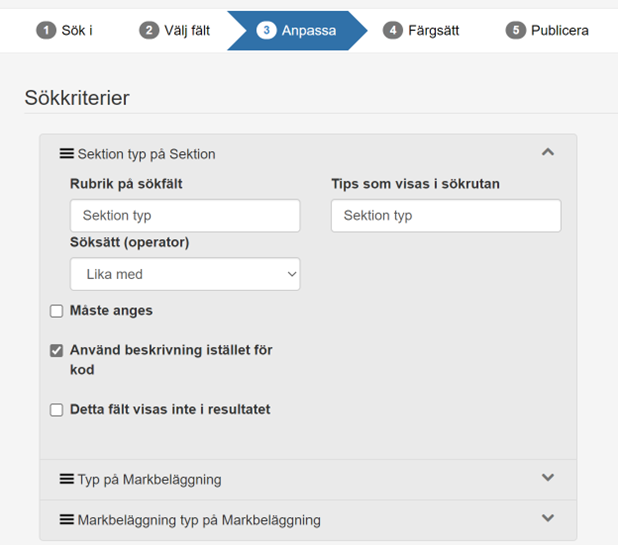Go to the Sök i step
Screen dimensions: 618x545
[x=76, y=30]
